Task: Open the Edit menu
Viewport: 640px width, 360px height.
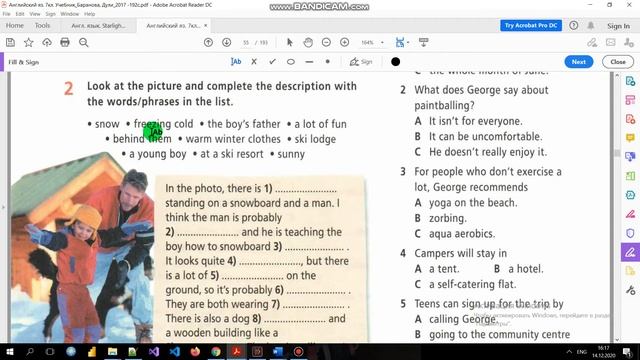Action: (20, 14)
